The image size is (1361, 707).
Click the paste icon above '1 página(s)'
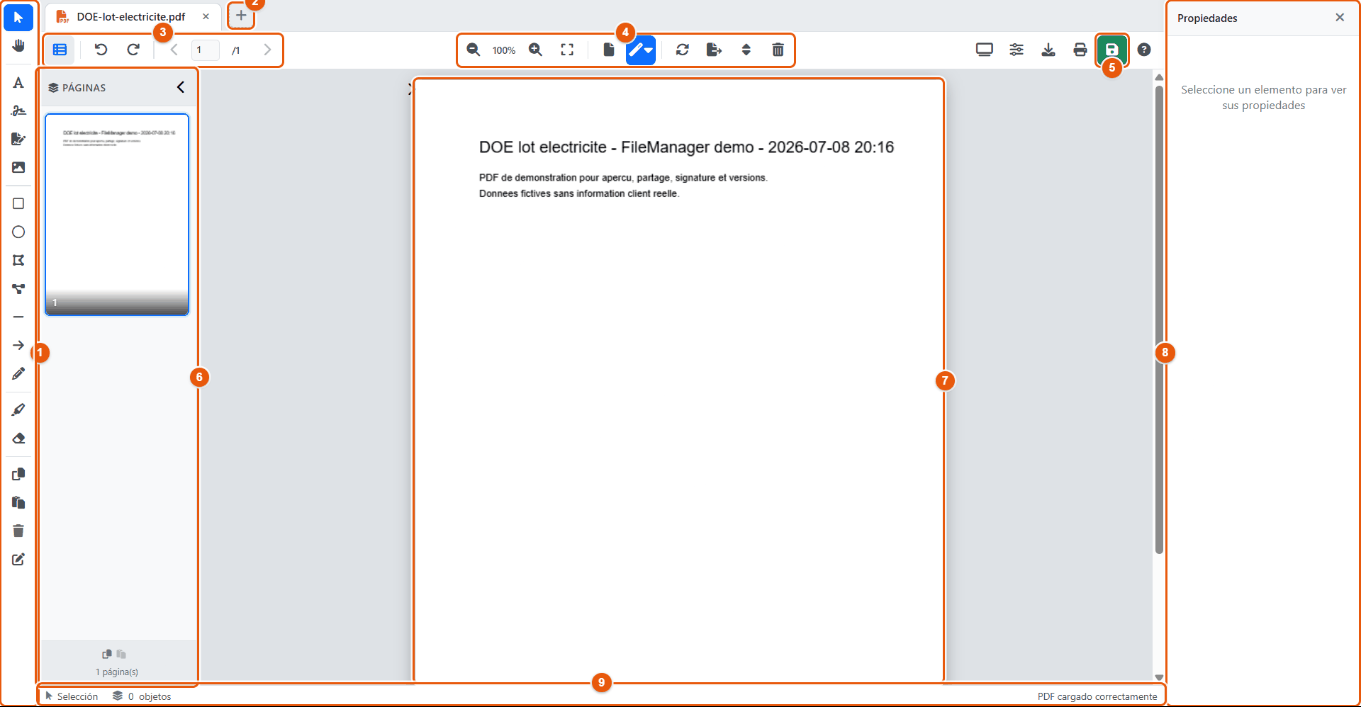pyautogui.click(x=121, y=653)
